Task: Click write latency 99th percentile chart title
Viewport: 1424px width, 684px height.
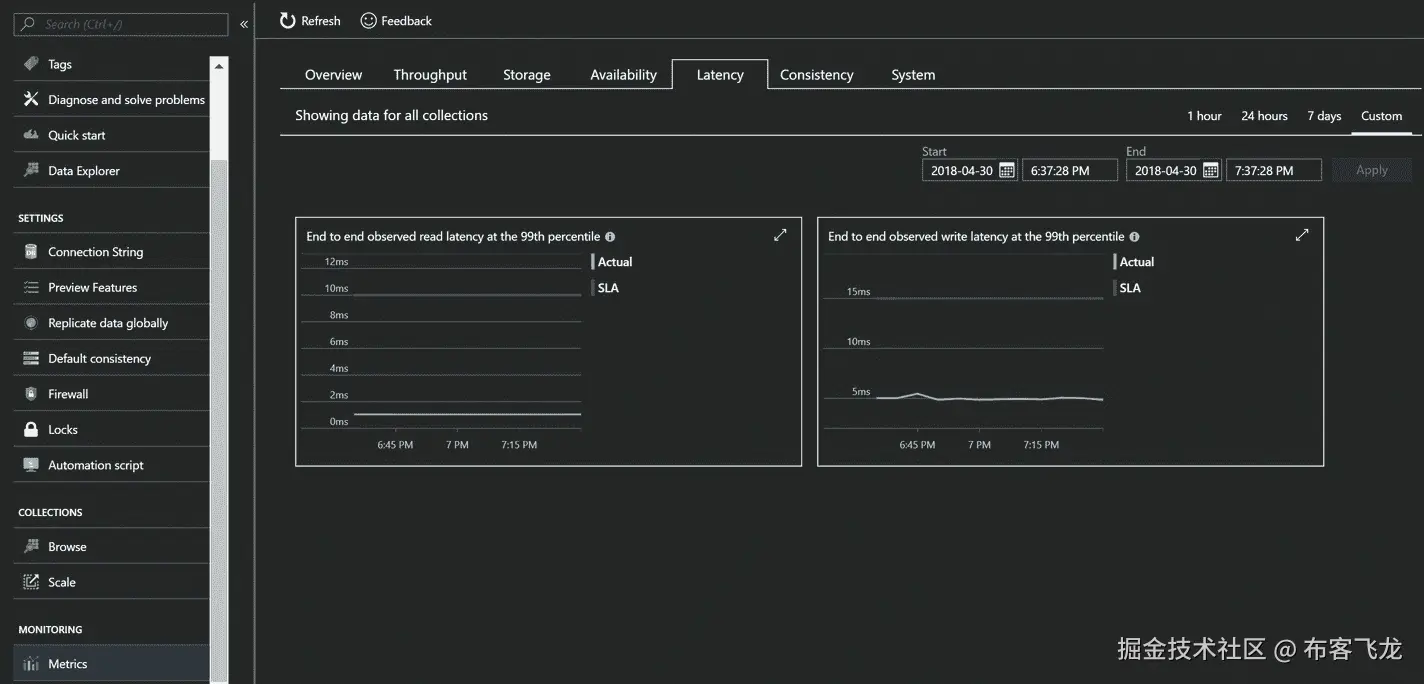Action: [976, 237]
